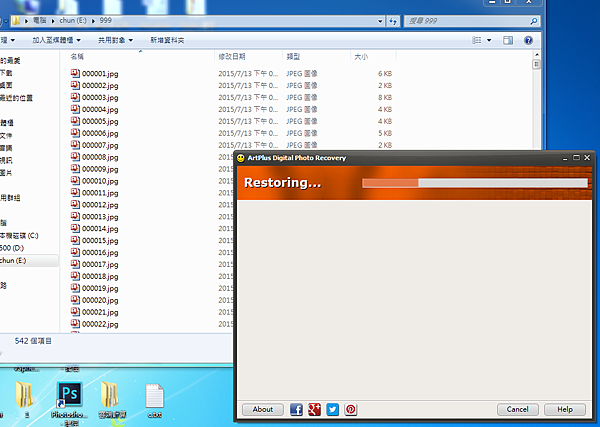Select file 000008.jpg

(100, 157)
